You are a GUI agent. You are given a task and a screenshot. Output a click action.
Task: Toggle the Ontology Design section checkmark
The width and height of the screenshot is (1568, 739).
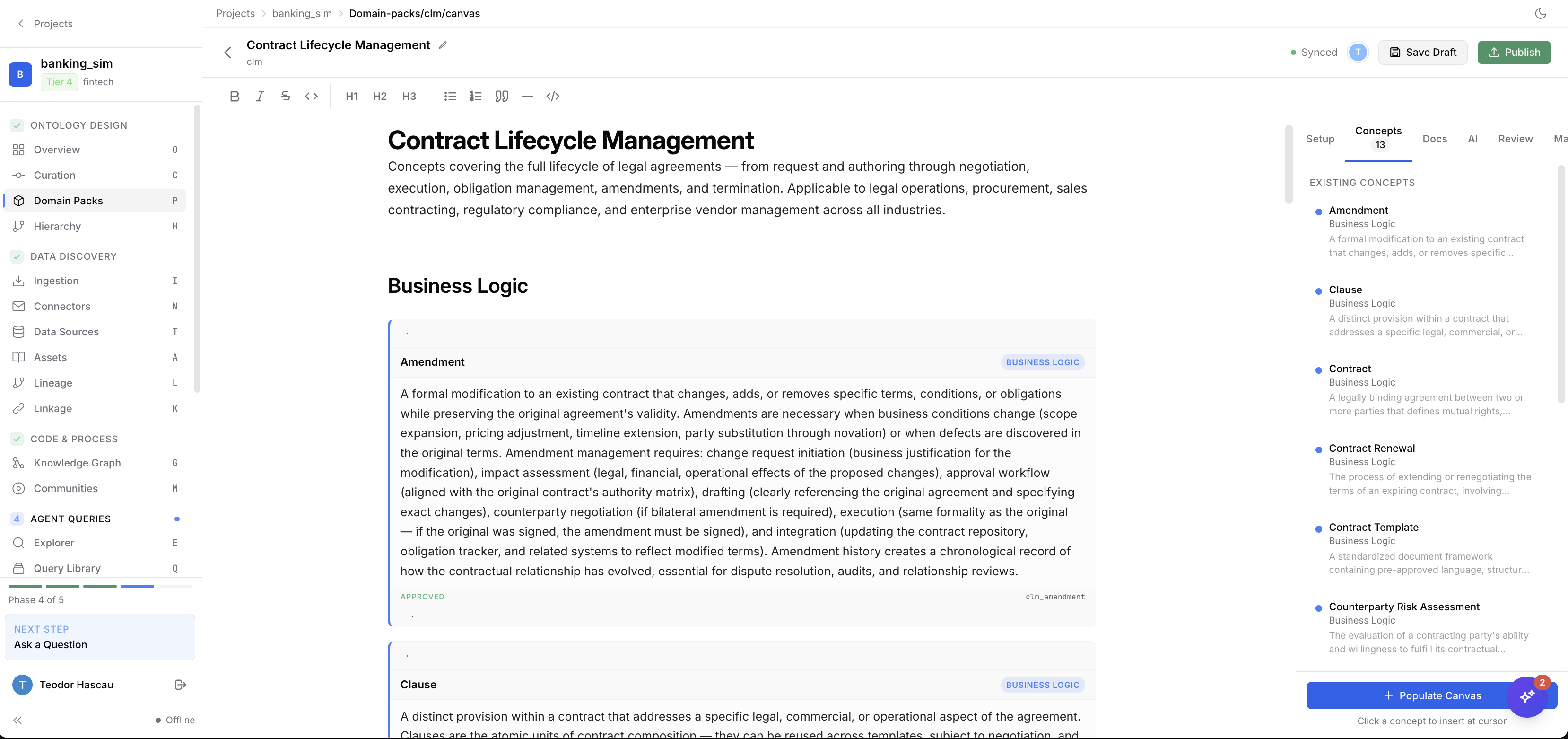coord(17,125)
